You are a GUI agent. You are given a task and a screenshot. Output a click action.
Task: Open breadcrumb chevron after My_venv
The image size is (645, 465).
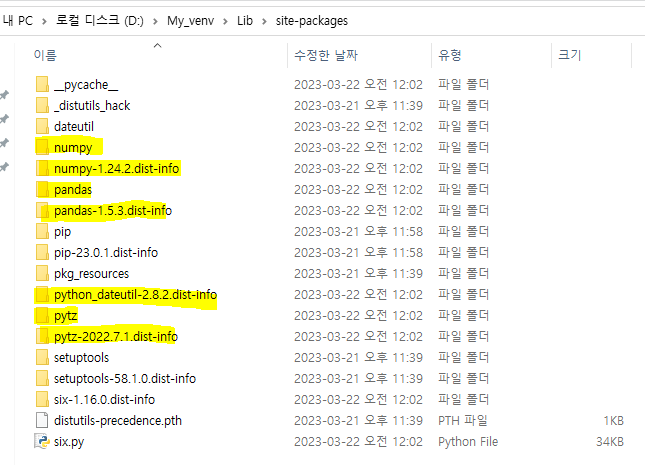tap(225, 21)
